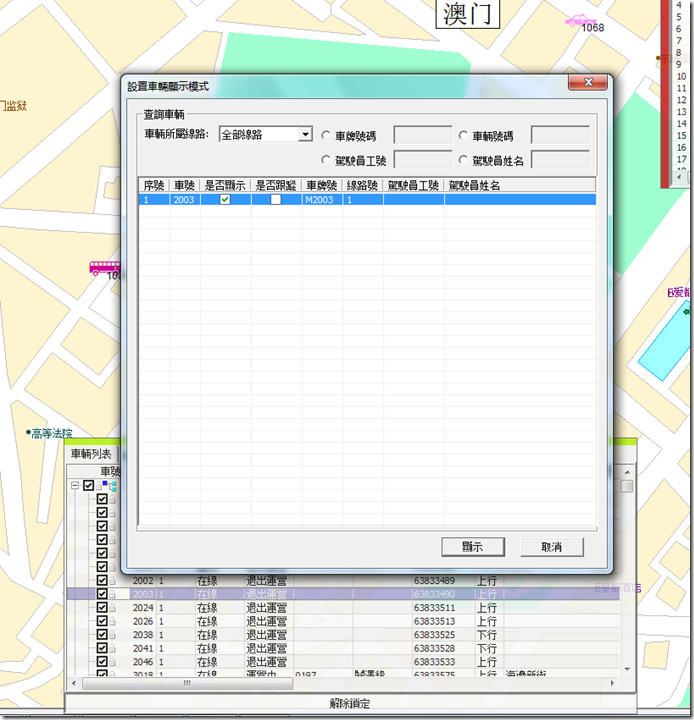
Task: Click the 車號 column header in the dialog
Action: point(185,186)
